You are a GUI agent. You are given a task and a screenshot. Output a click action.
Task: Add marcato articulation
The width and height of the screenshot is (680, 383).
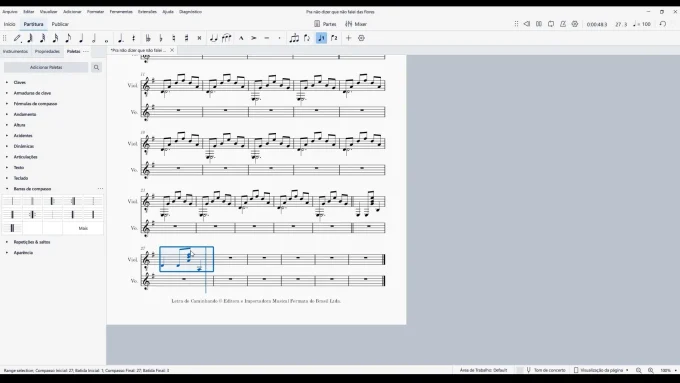point(241,38)
